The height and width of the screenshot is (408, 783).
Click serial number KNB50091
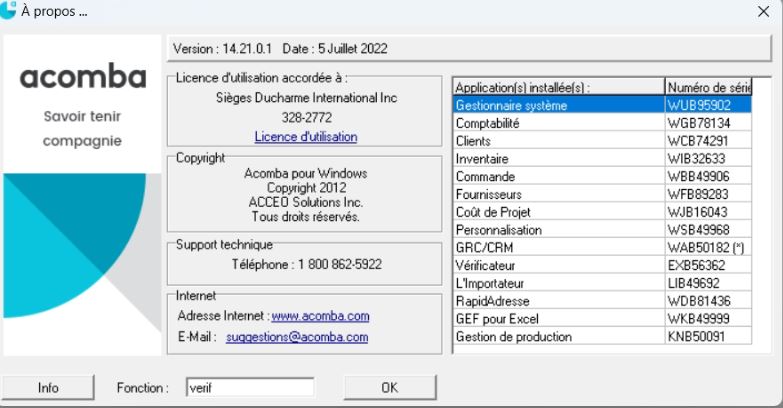click(x=696, y=337)
